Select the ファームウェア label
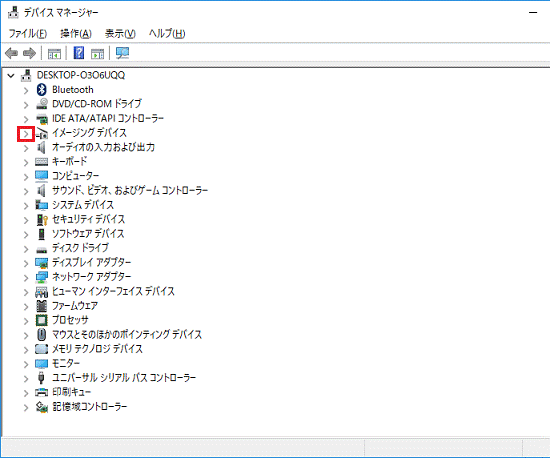Viewport: 550px width, 458px height. (x=75, y=306)
